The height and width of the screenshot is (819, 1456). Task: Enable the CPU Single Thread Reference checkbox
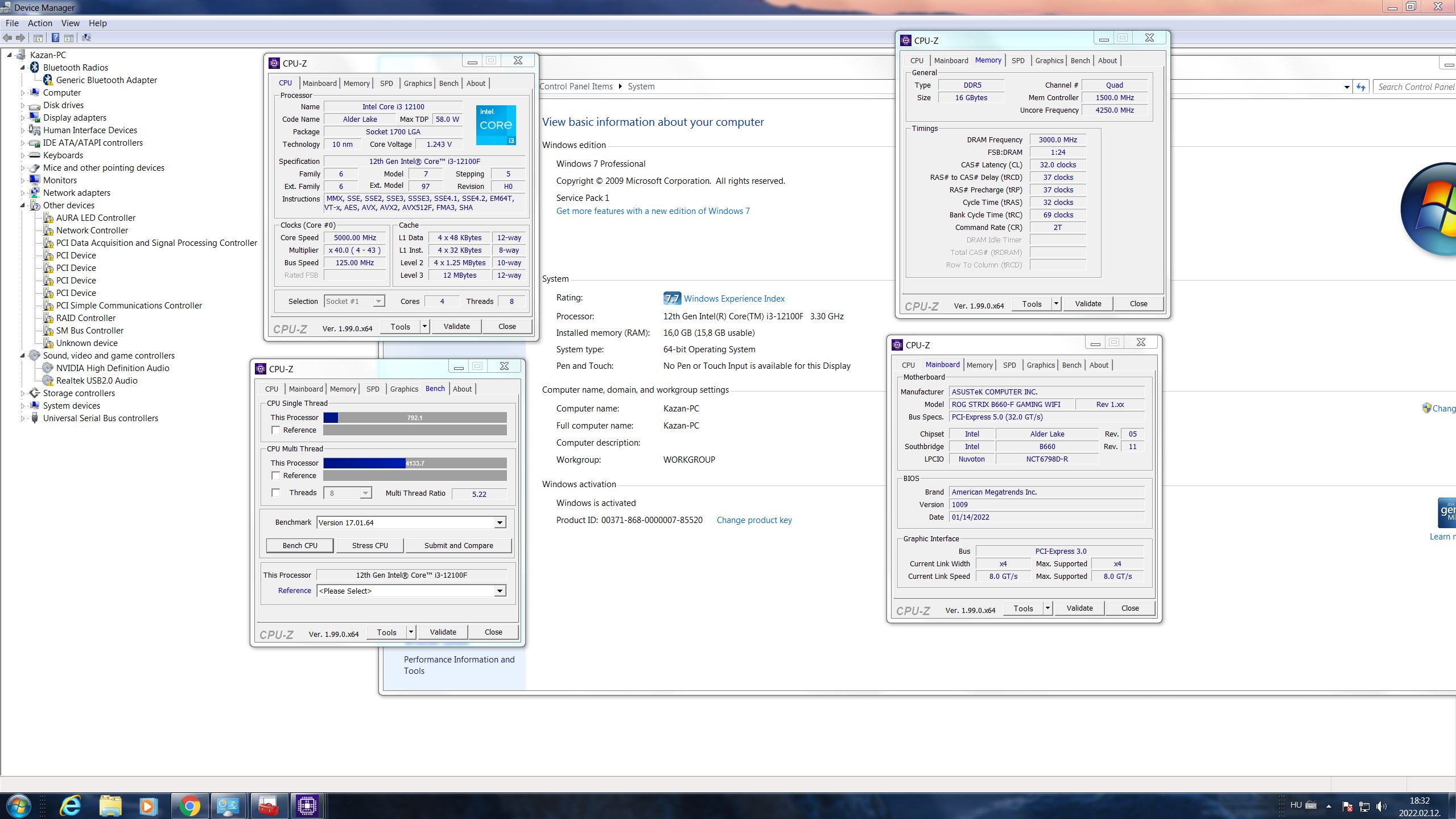(276, 430)
